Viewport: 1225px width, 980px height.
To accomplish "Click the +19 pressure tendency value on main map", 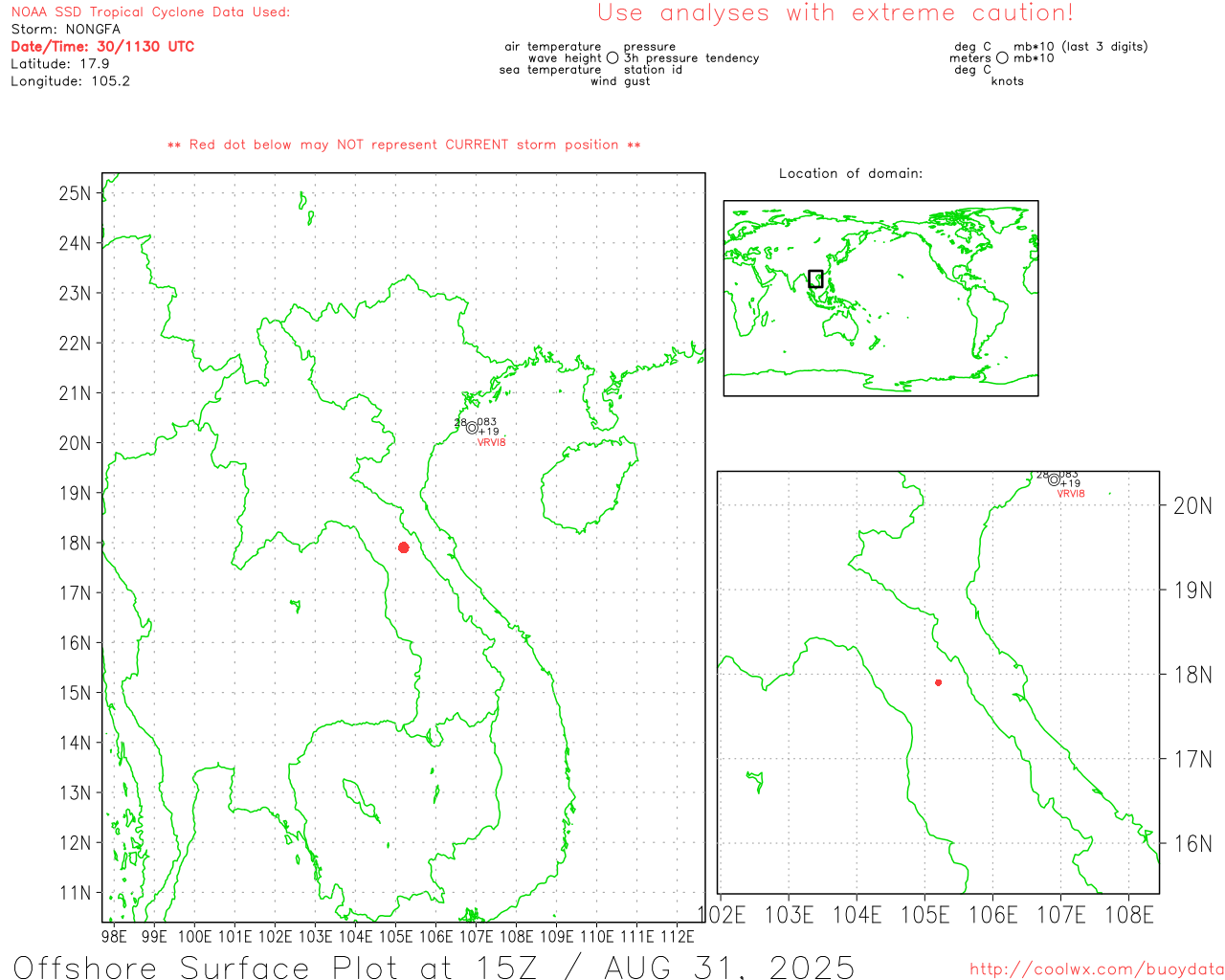I will click(489, 432).
